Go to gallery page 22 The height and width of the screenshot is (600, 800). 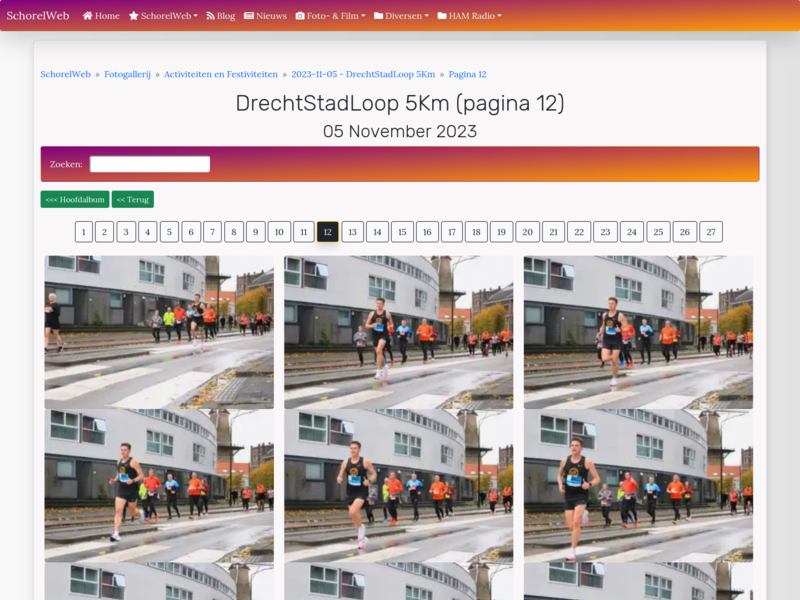point(579,232)
